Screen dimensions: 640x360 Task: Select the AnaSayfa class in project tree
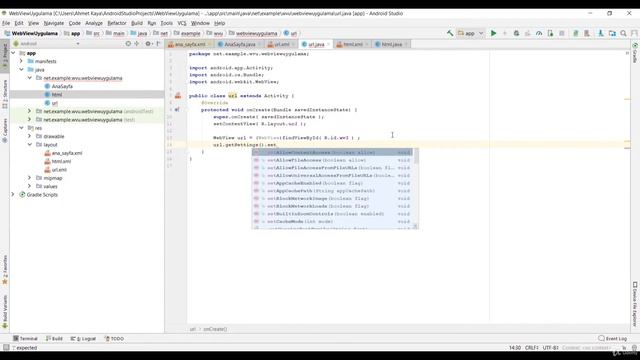point(62,86)
